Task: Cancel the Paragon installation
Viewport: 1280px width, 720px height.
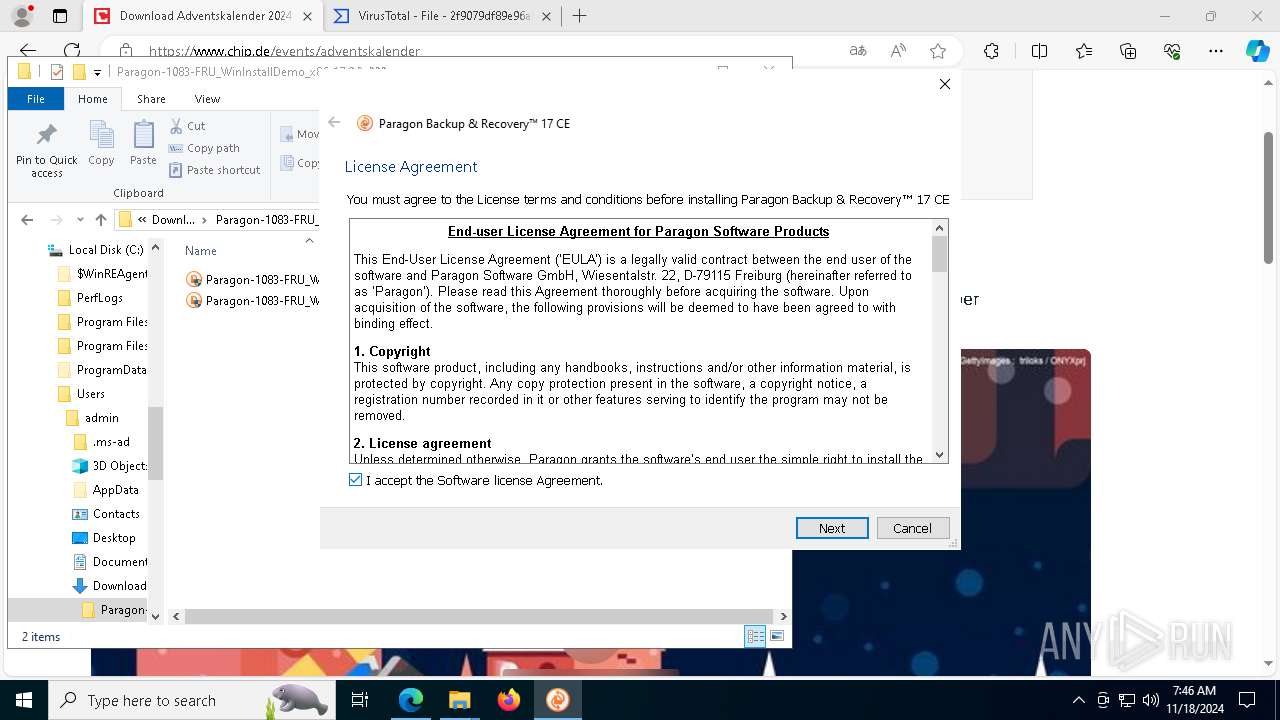Action: click(912, 528)
